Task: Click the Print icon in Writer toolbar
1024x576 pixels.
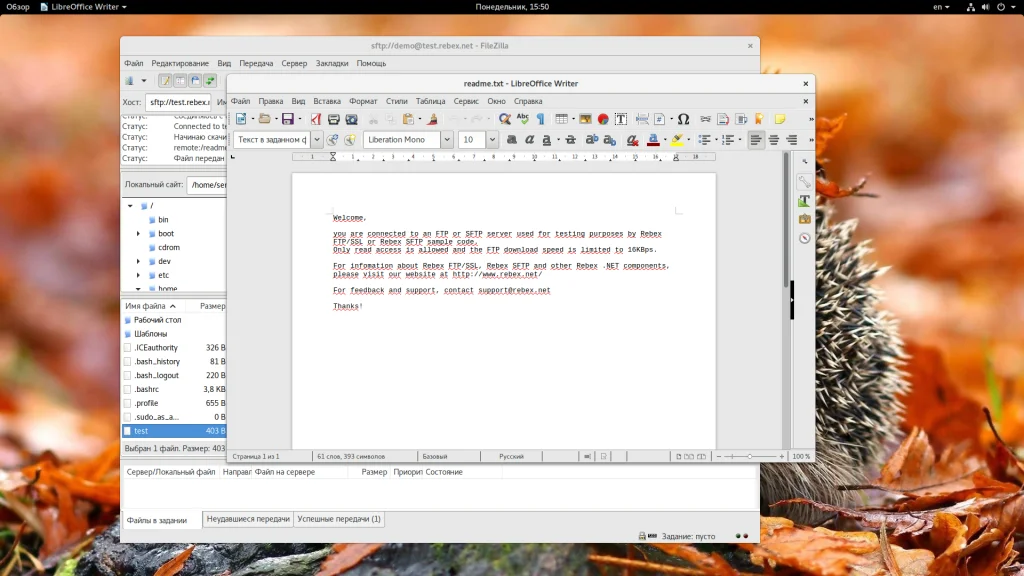Action: pyautogui.click(x=334, y=120)
